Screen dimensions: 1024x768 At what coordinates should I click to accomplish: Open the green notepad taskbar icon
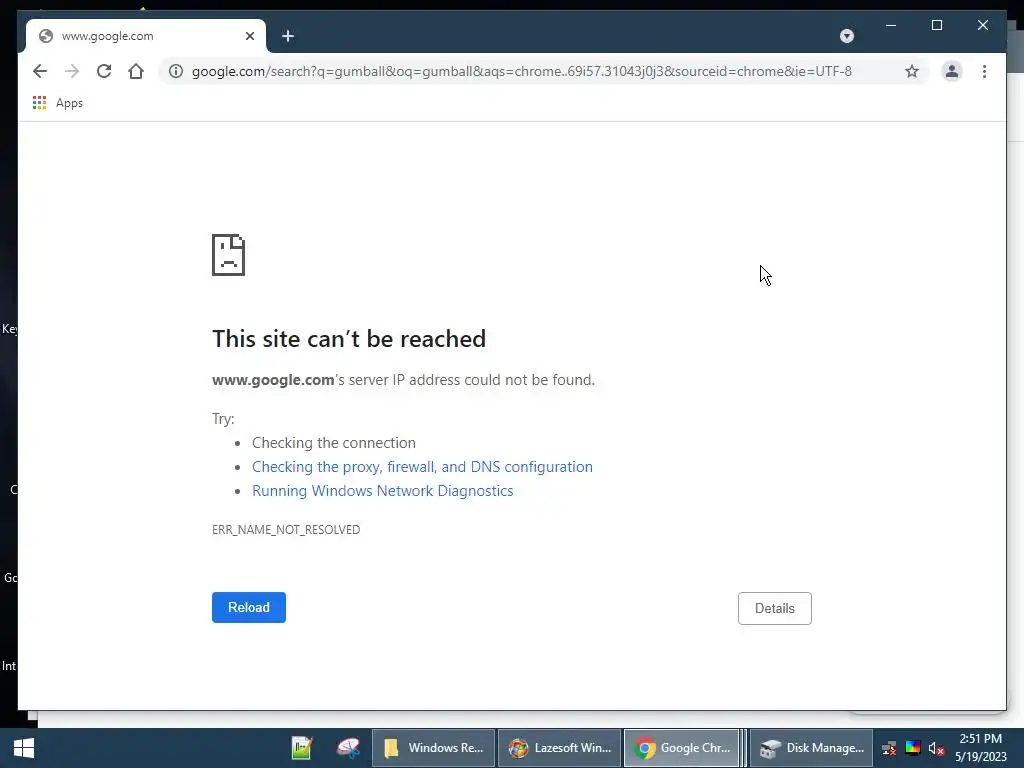pos(302,748)
